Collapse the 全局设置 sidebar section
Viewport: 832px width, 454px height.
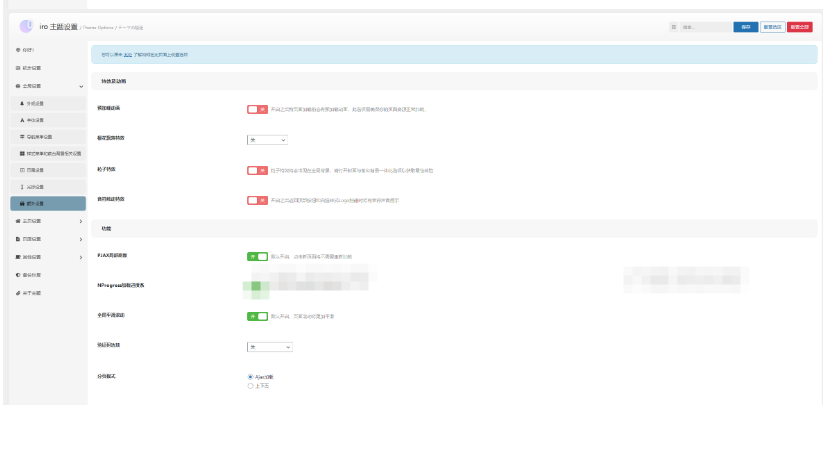(81, 86)
